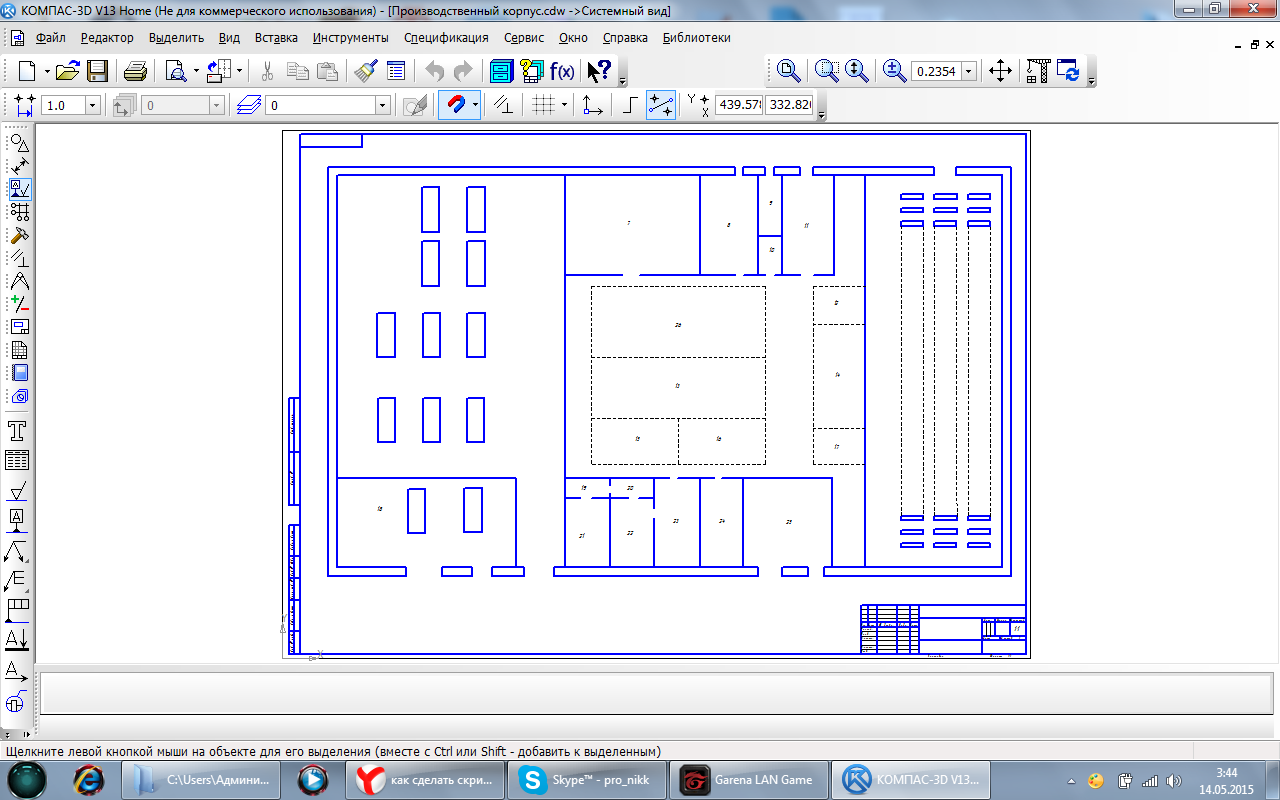Screen dimensions: 1280x800
Task: Expand the zoom scale 0.2354 dropdown
Action: (968, 72)
